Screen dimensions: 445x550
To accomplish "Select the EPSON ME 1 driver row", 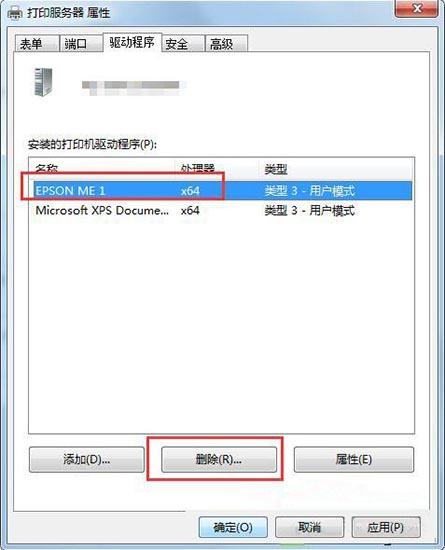I will point(223,191).
